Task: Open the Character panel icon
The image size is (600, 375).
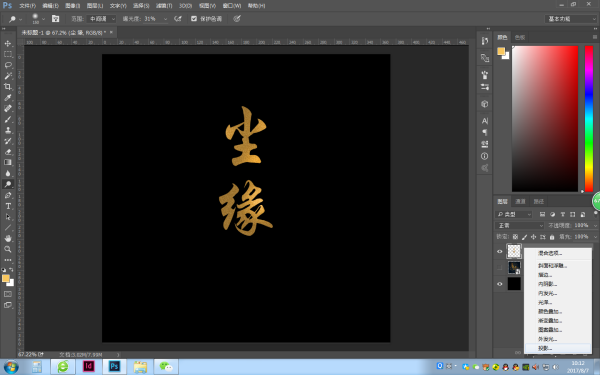Action: [x=484, y=121]
